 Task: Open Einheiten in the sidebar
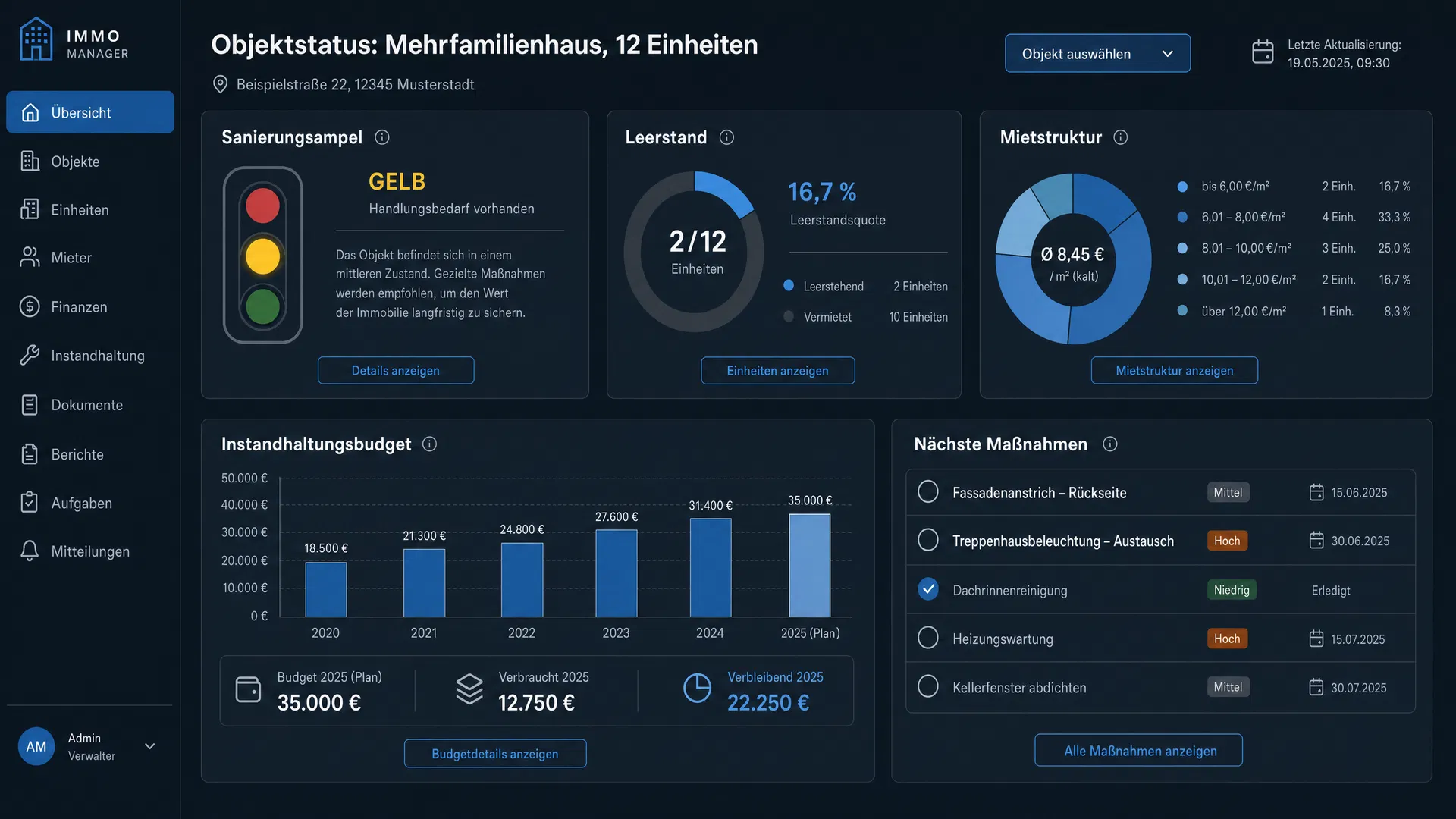pyautogui.click(x=90, y=210)
